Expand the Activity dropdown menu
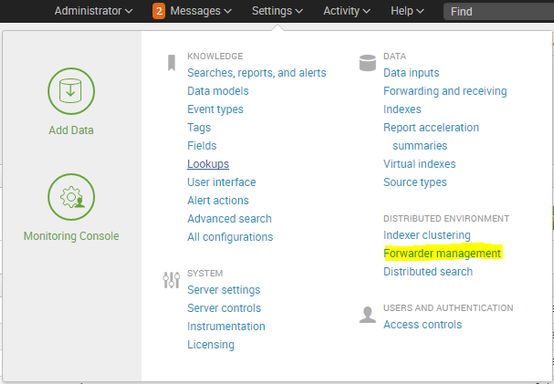The image size is (554, 384). coord(347,11)
